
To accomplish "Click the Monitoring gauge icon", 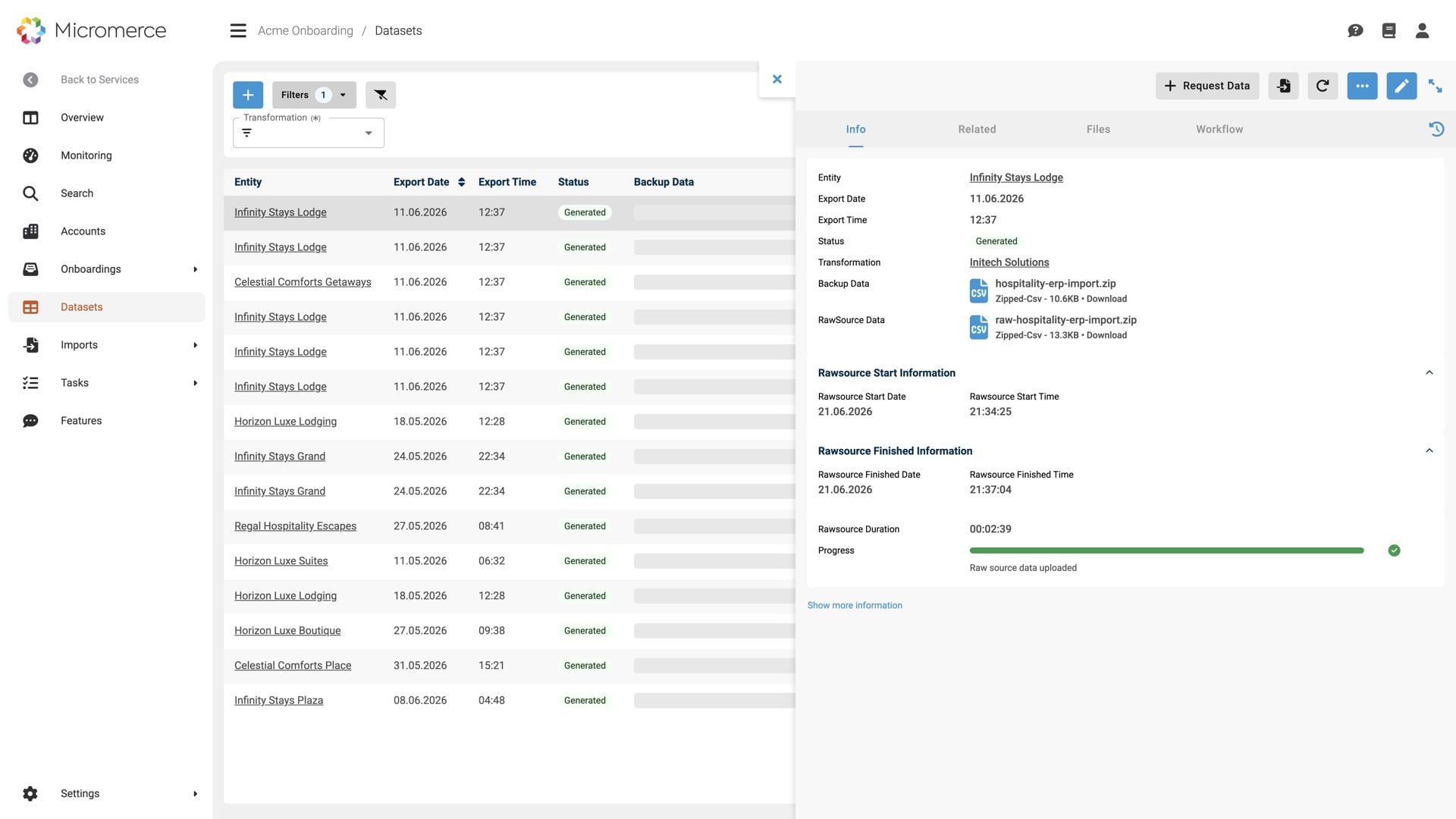I will [30, 155].
